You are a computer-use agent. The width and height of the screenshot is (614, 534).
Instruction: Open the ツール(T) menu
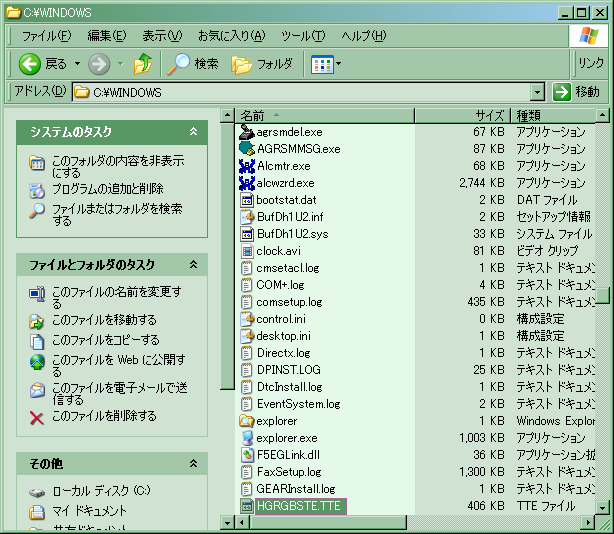(x=303, y=36)
